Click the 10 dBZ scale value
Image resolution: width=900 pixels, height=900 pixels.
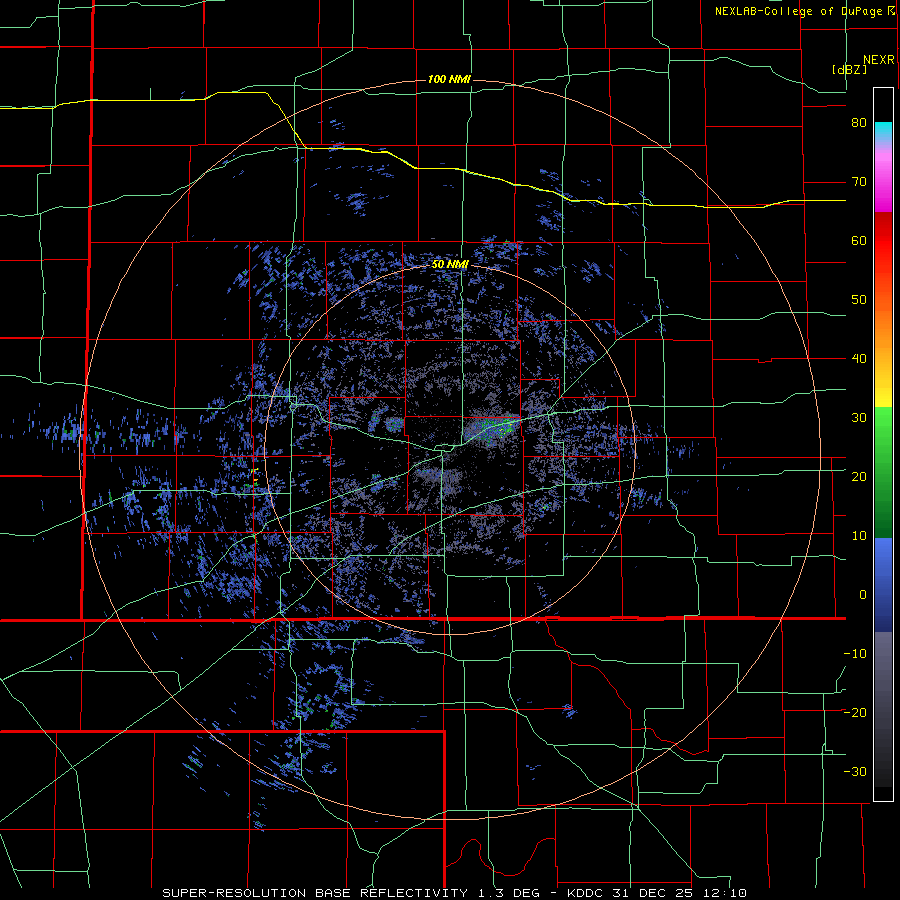859,536
